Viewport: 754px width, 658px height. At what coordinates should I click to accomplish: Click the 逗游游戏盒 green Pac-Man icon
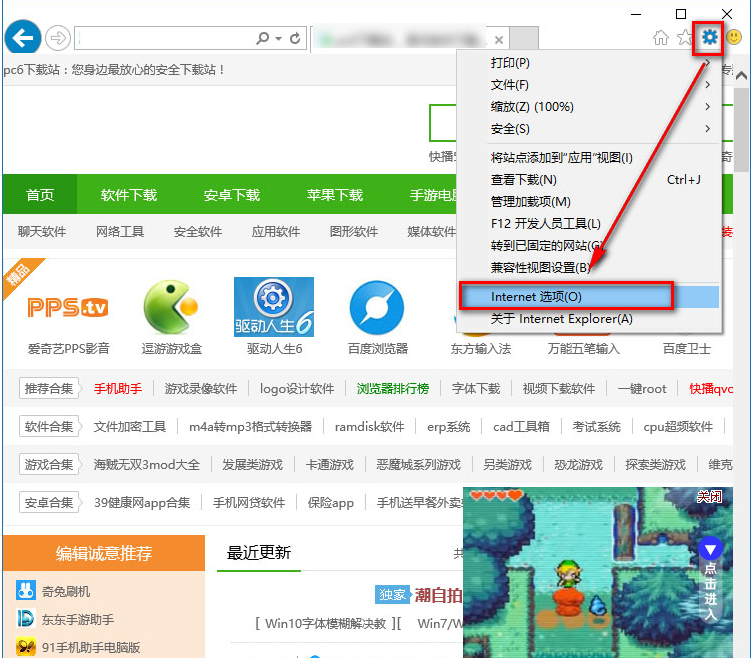pyautogui.click(x=171, y=307)
